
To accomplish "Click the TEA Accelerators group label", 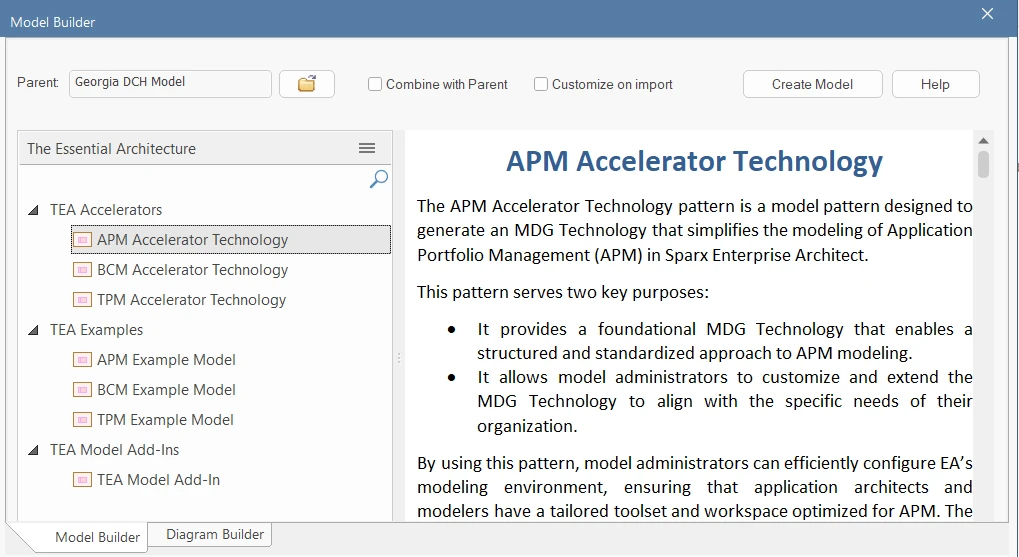I will coord(106,210).
